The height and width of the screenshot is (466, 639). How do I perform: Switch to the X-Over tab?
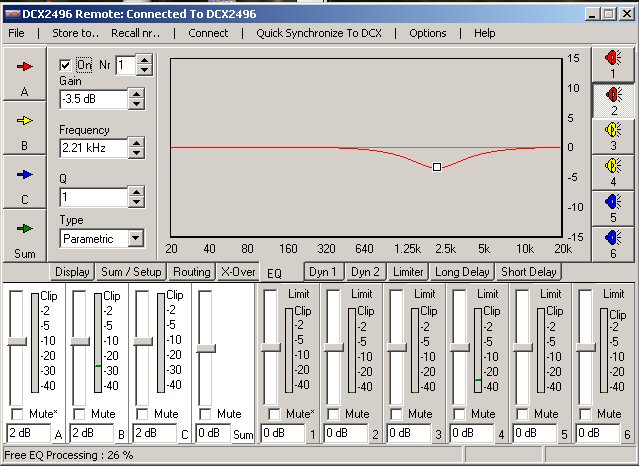238,272
